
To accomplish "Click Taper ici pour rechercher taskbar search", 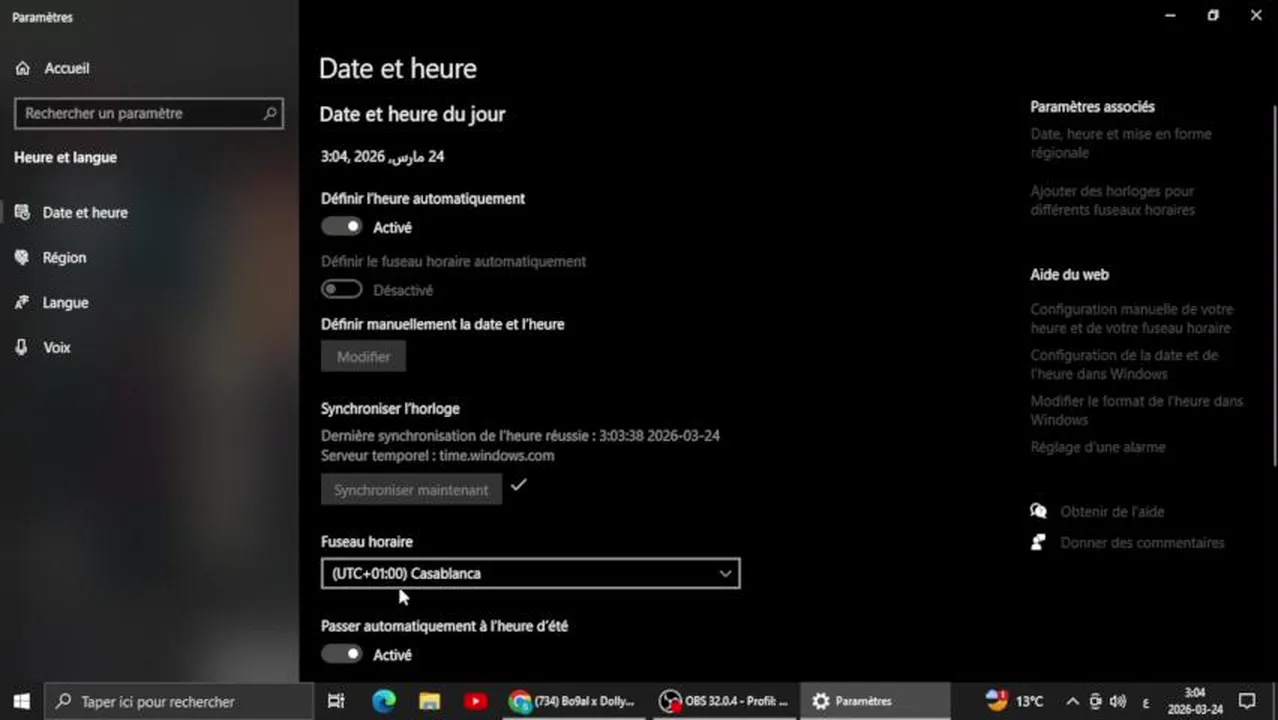I will tap(180, 701).
